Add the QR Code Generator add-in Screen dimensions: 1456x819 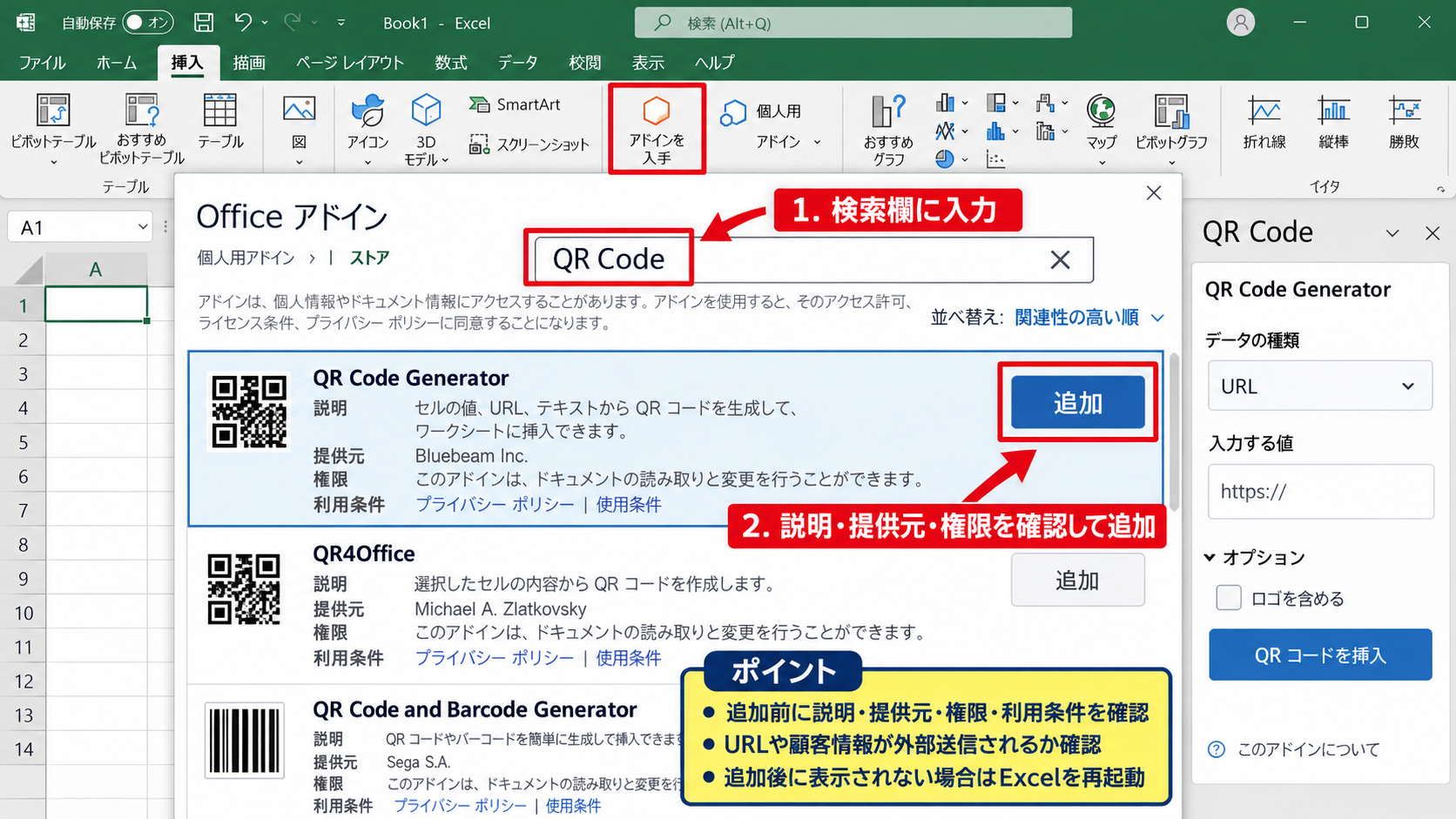1078,402
